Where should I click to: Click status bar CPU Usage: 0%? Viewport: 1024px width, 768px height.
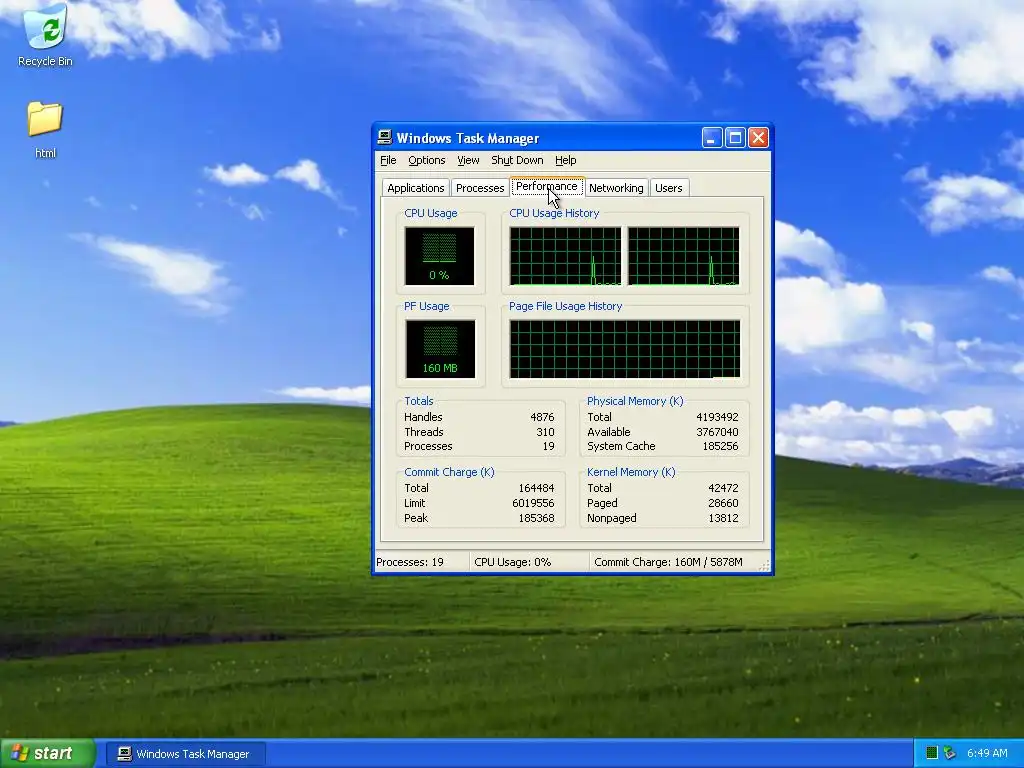coord(513,562)
